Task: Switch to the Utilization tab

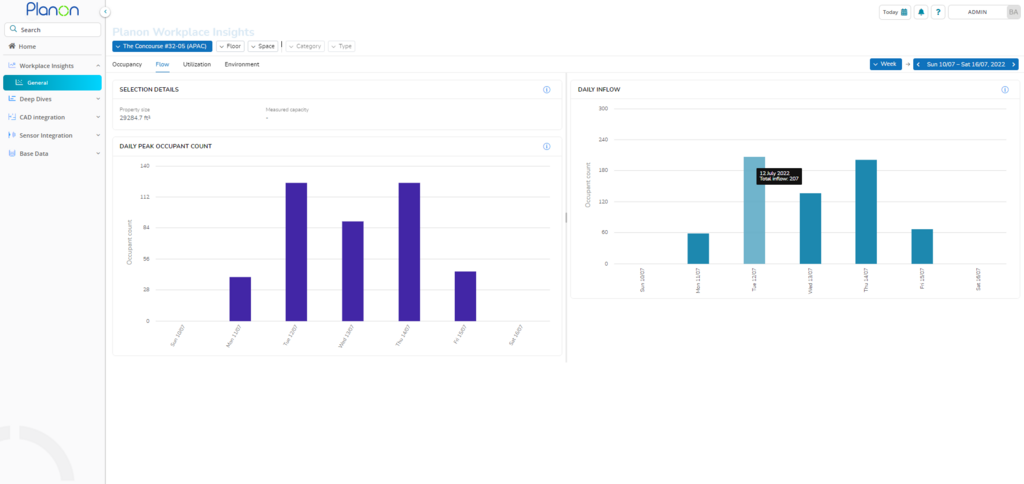Action: pos(197,65)
